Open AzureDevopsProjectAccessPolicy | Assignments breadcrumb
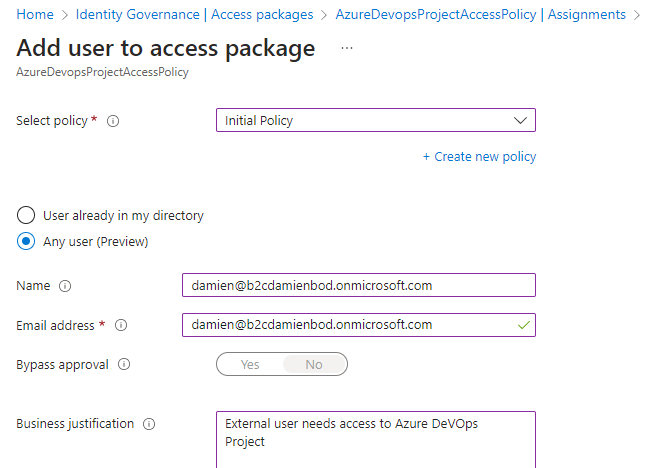The height and width of the screenshot is (468, 648). (480, 15)
